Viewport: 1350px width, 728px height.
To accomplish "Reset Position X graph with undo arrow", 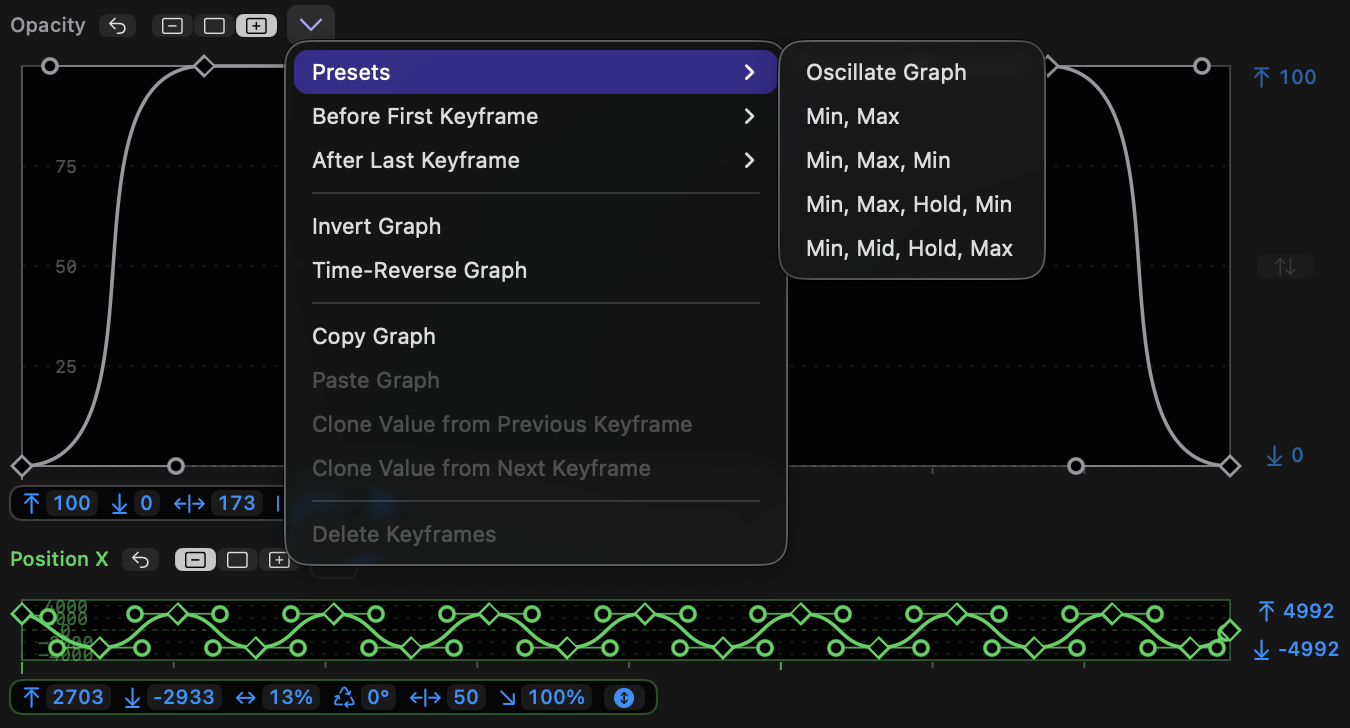I will tap(140, 560).
